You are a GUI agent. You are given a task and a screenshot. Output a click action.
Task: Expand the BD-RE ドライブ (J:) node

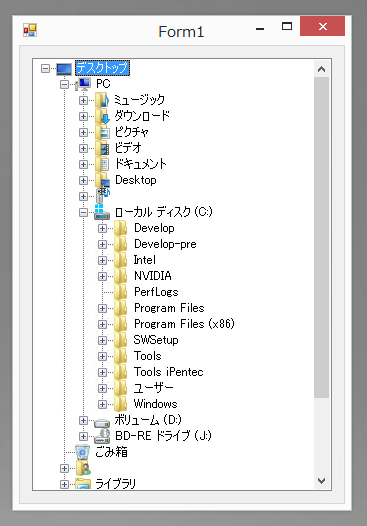(83, 436)
